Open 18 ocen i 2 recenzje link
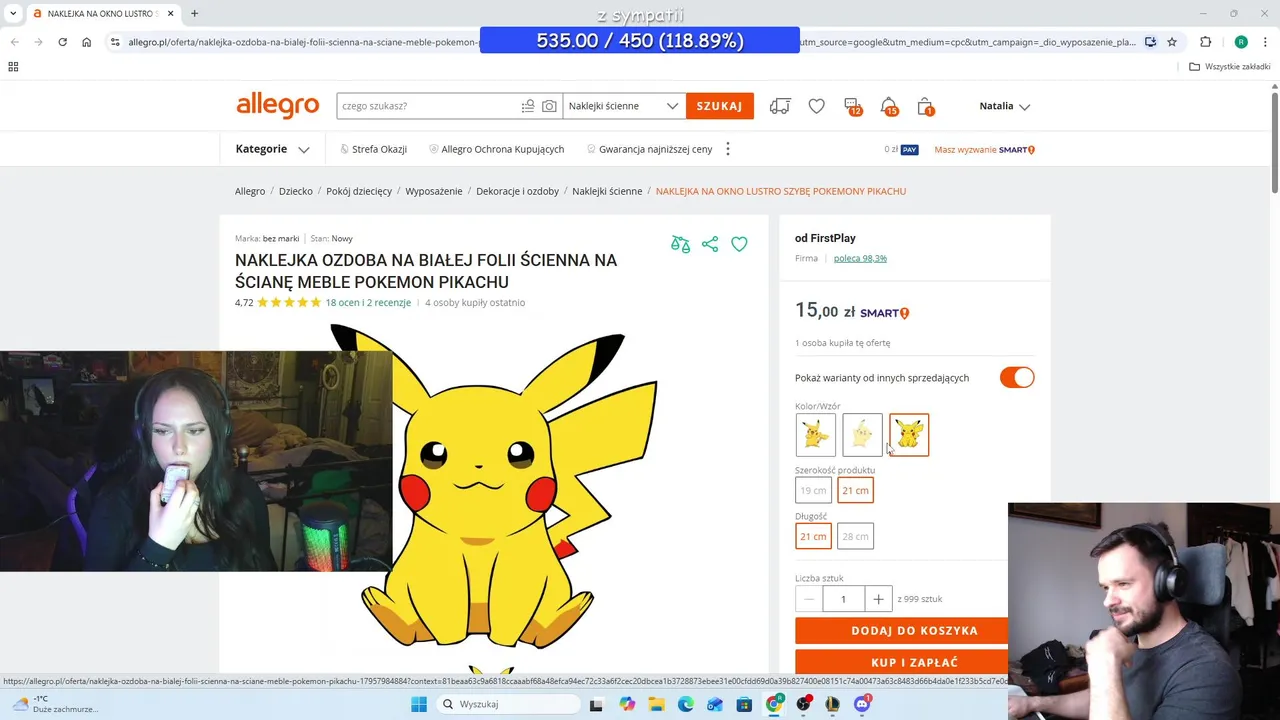Image resolution: width=1280 pixels, height=720 pixels. (368, 302)
